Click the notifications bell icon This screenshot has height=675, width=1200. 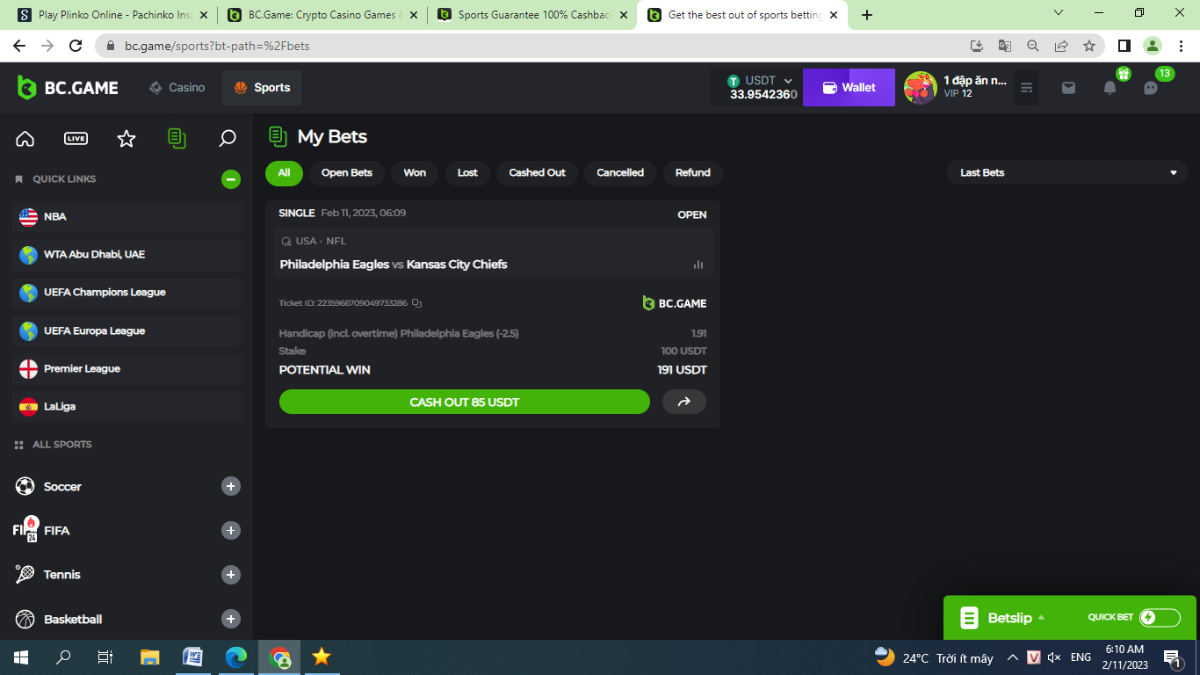pyautogui.click(x=1109, y=88)
